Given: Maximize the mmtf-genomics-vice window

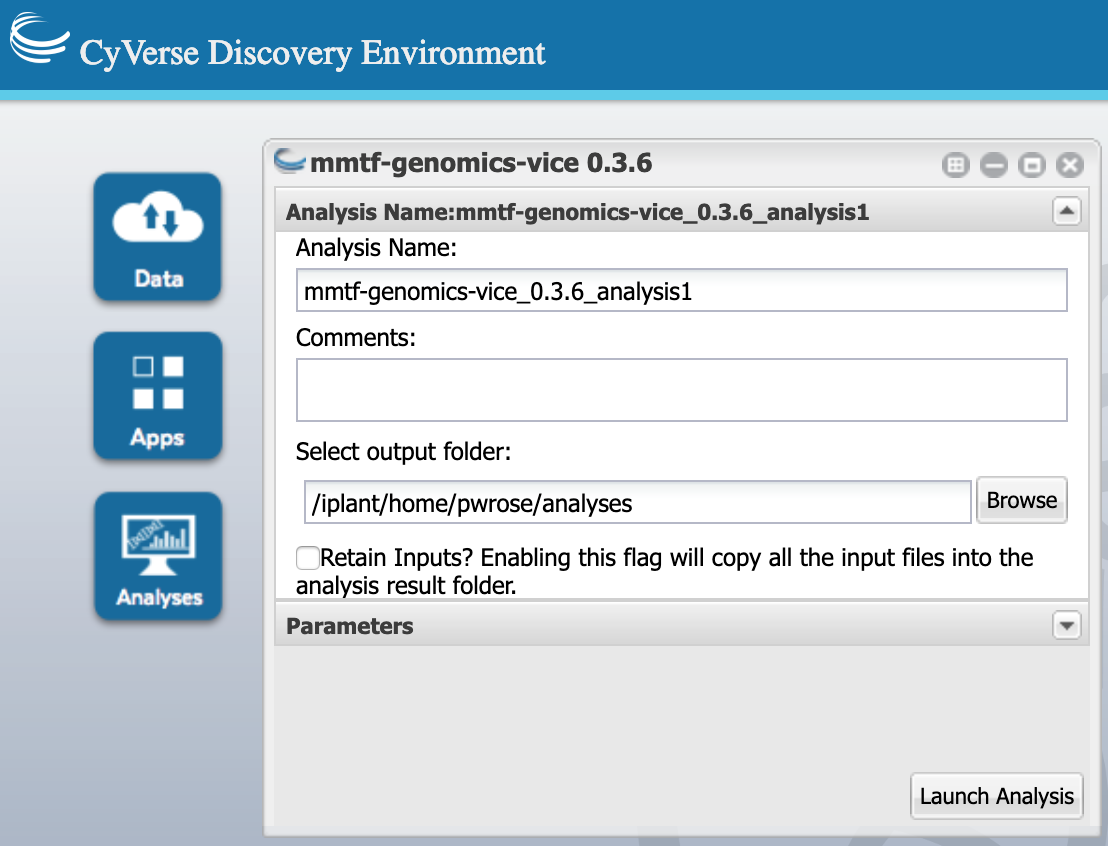Looking at the screenshot, I should coord(1032,165).
